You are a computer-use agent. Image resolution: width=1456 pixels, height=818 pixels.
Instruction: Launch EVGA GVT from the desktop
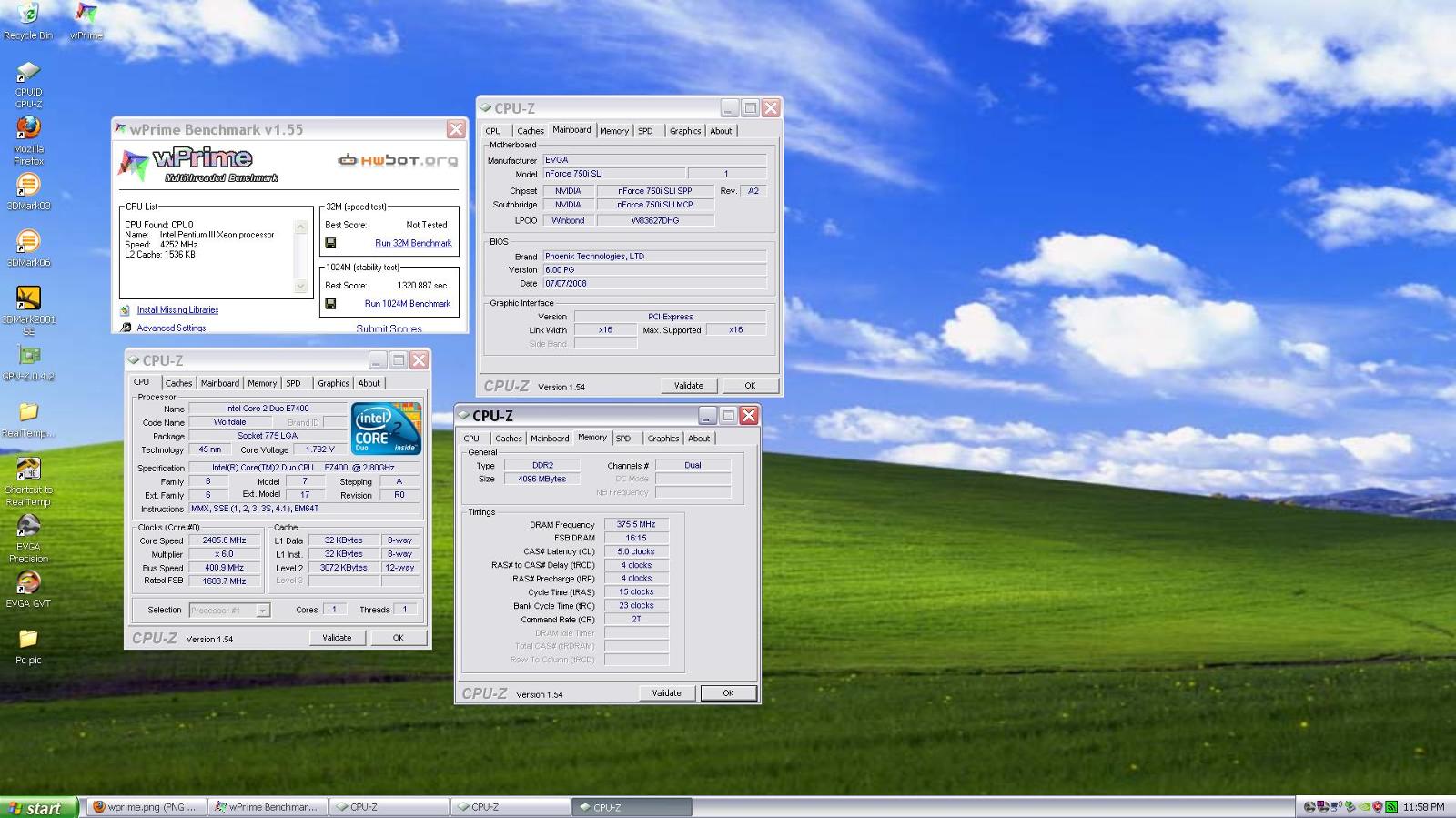click(28, 590)
